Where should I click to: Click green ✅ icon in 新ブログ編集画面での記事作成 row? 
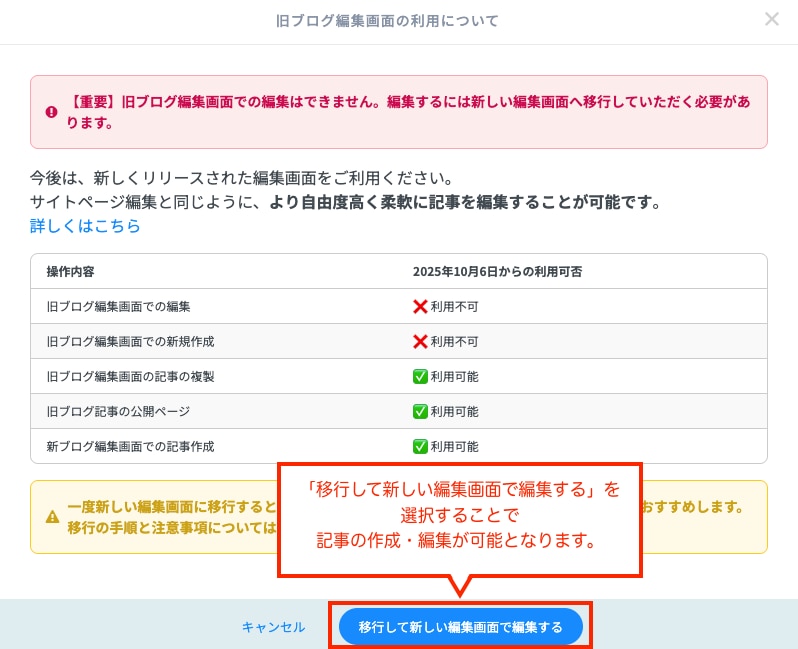420,446
